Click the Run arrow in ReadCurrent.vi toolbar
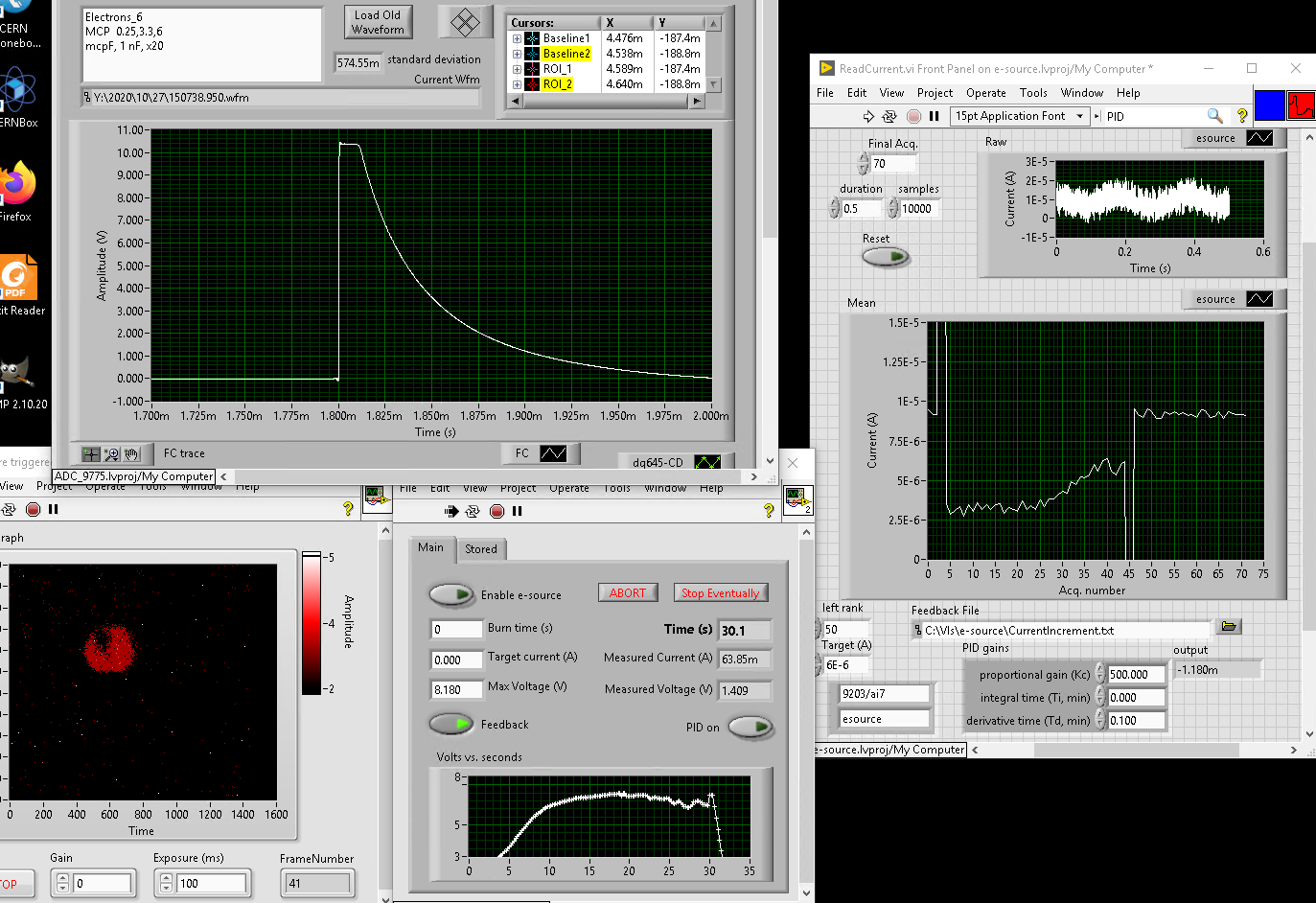The width and height of the screenshot is (1316, 903). click(x=868, y=116)
